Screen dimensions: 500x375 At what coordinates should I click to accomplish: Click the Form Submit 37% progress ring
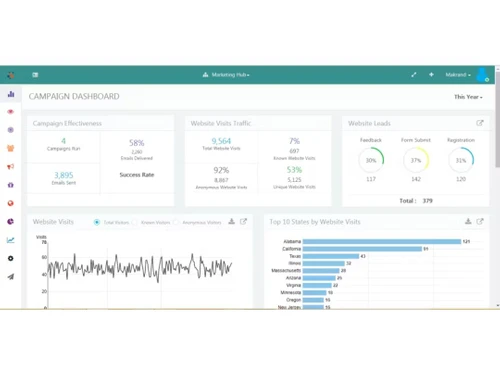(x=416, y=160)
